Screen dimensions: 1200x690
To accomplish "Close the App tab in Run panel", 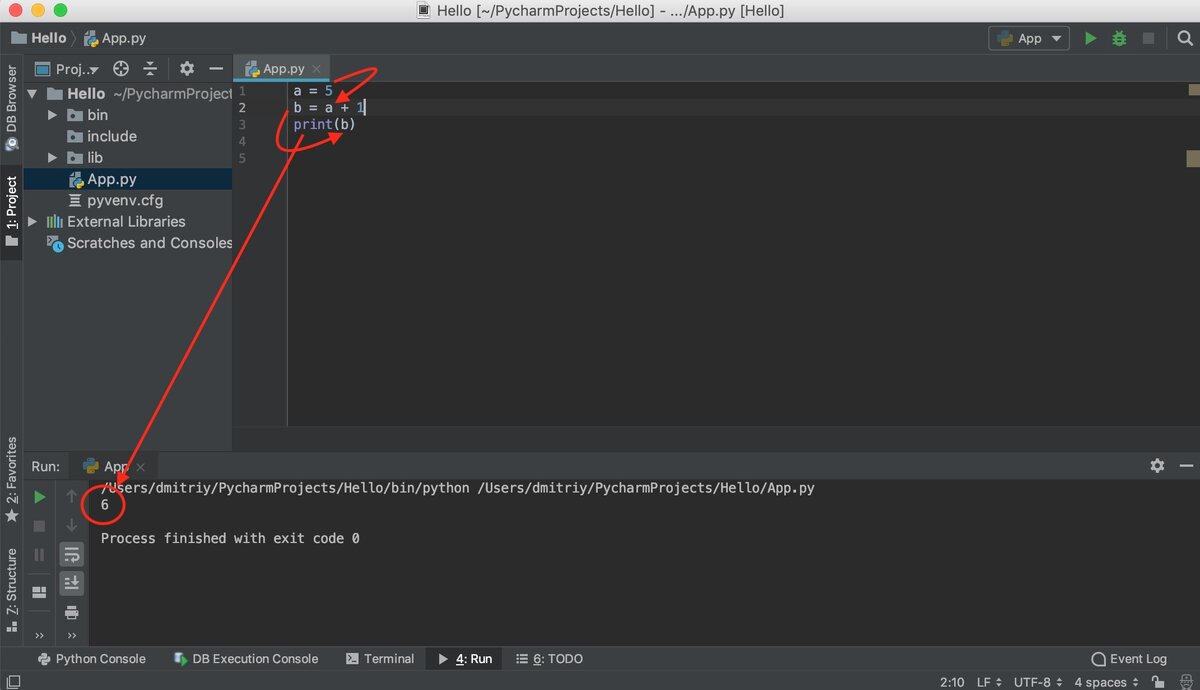I will [x=141, y=467].
